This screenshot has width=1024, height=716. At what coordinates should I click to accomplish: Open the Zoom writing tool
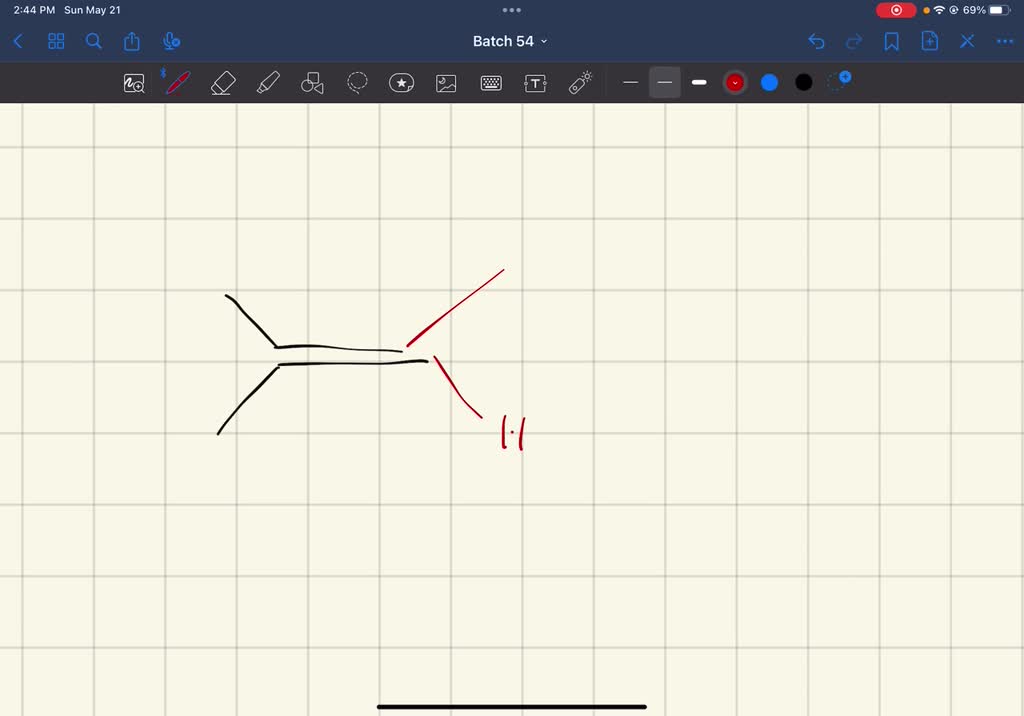(133, 82)
